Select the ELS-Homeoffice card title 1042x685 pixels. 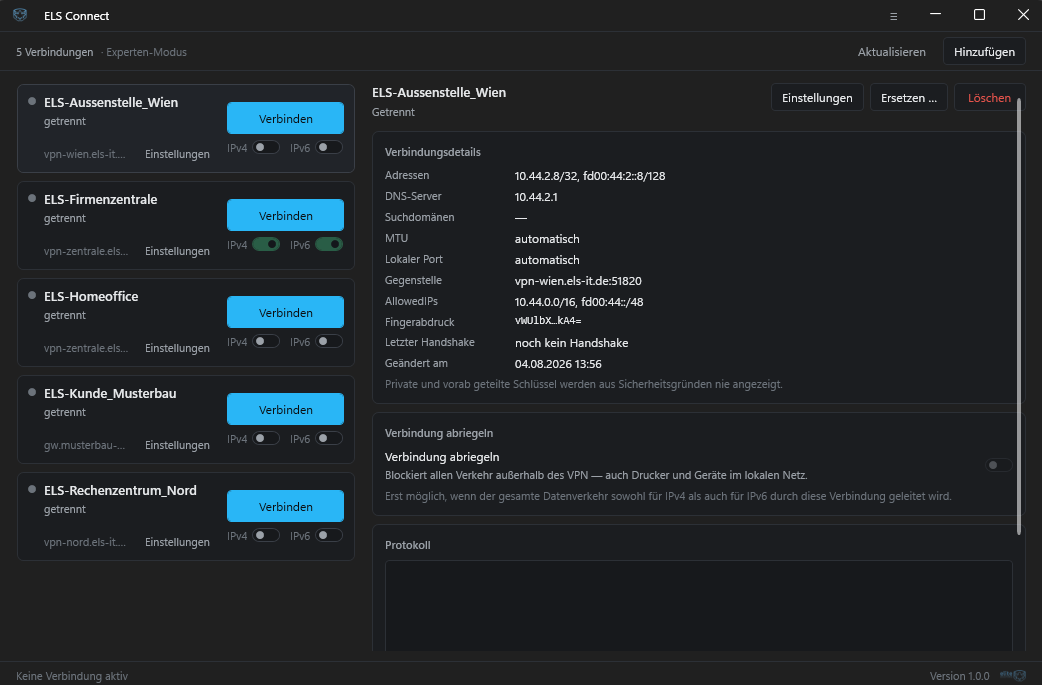[x=91, y=296]
